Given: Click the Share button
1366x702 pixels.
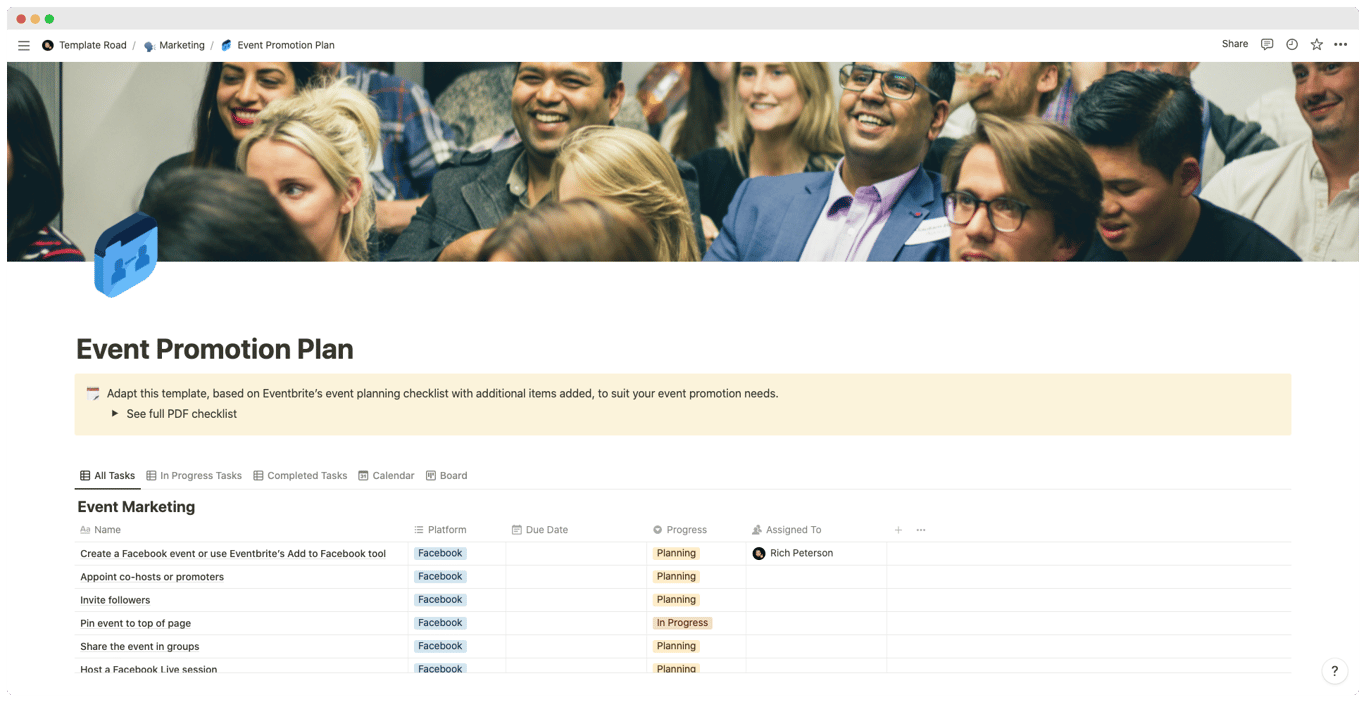Looking at the screenshot, I should pyautogui.click(x=1234, y=44).
